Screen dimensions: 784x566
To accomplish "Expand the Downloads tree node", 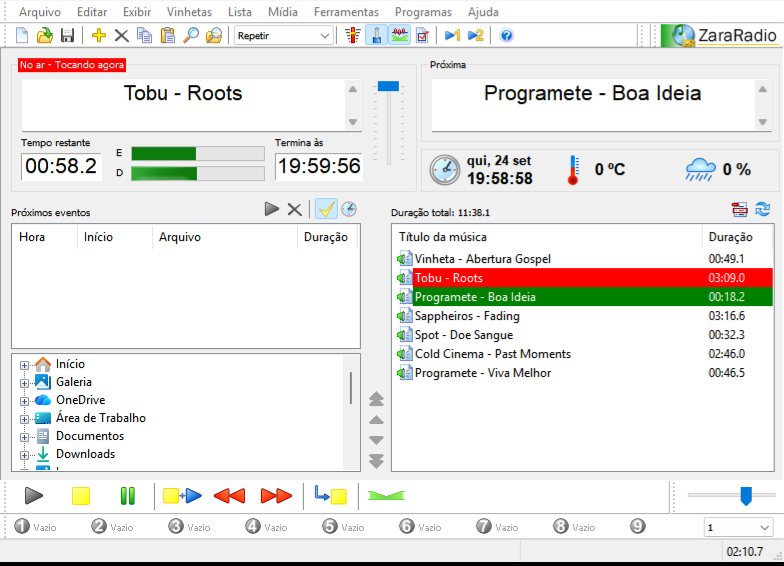I will 24,455.
